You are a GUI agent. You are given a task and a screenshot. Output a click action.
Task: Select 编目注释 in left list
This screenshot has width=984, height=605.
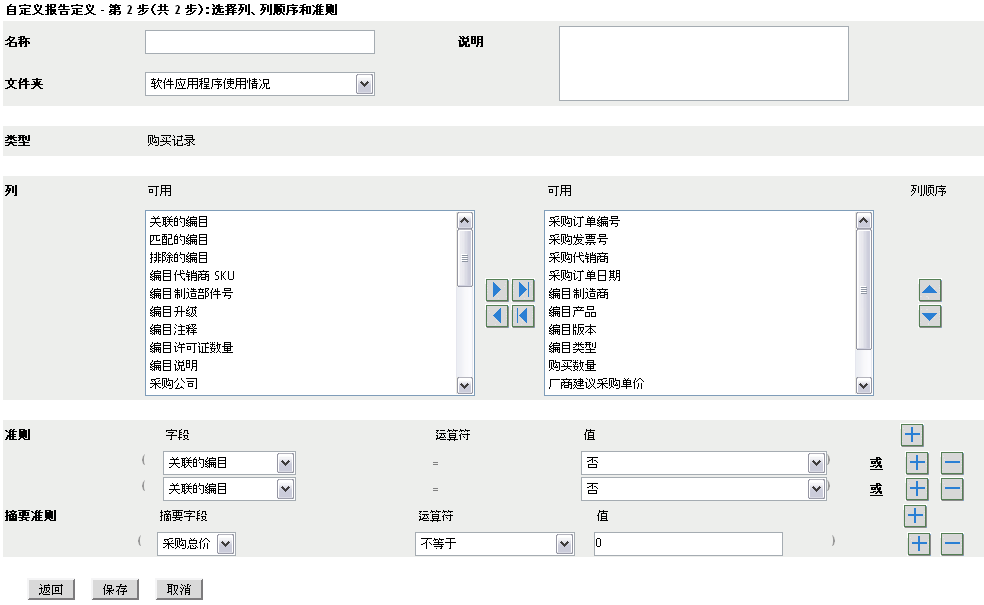coord(301,329)
